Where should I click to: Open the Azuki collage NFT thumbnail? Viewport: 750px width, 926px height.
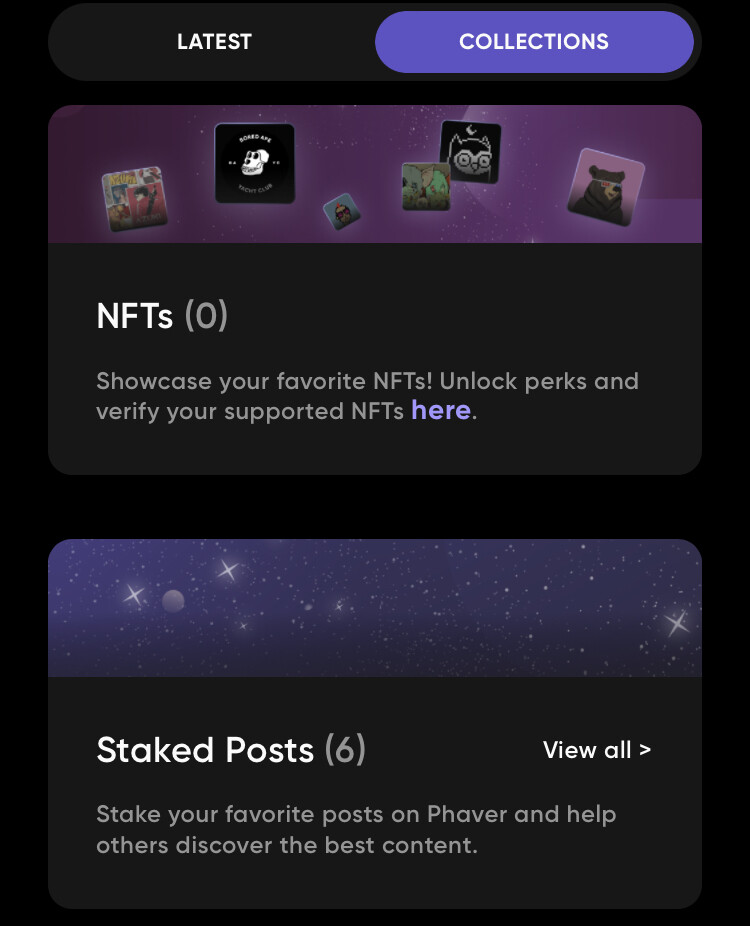click(135, 198)
